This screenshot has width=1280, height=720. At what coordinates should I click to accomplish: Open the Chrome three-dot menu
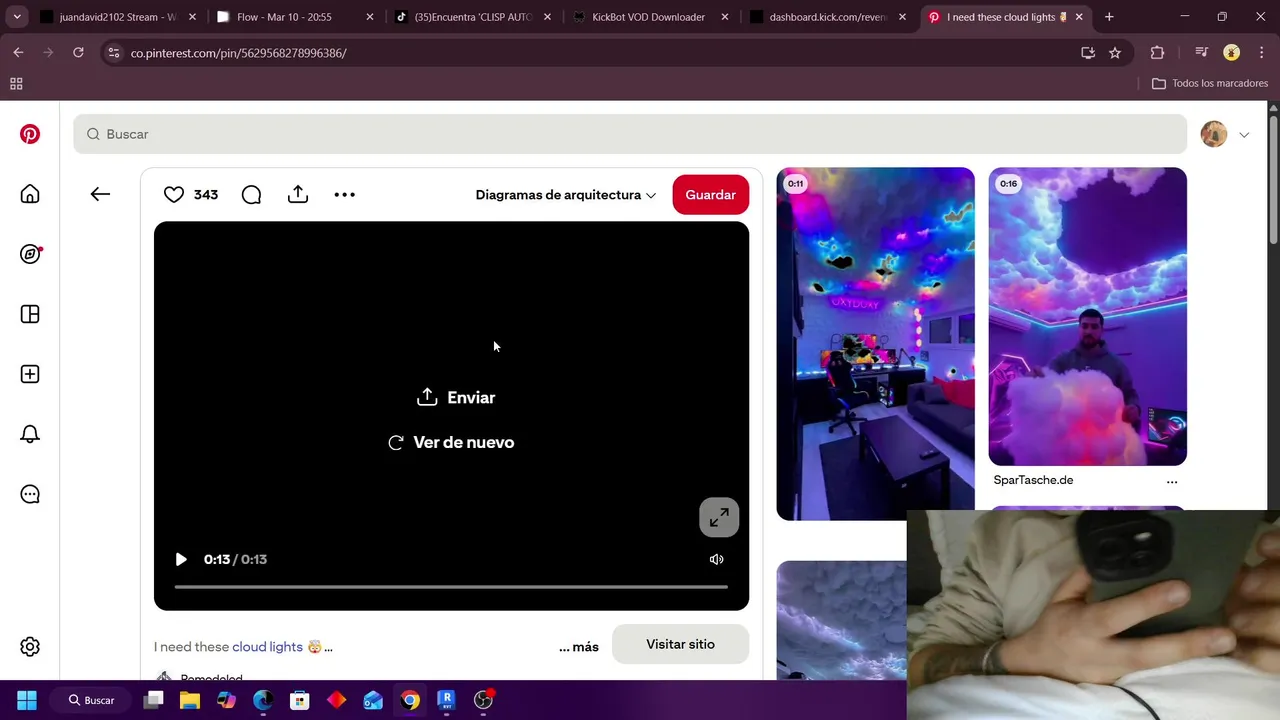(x=1262, y=53)
